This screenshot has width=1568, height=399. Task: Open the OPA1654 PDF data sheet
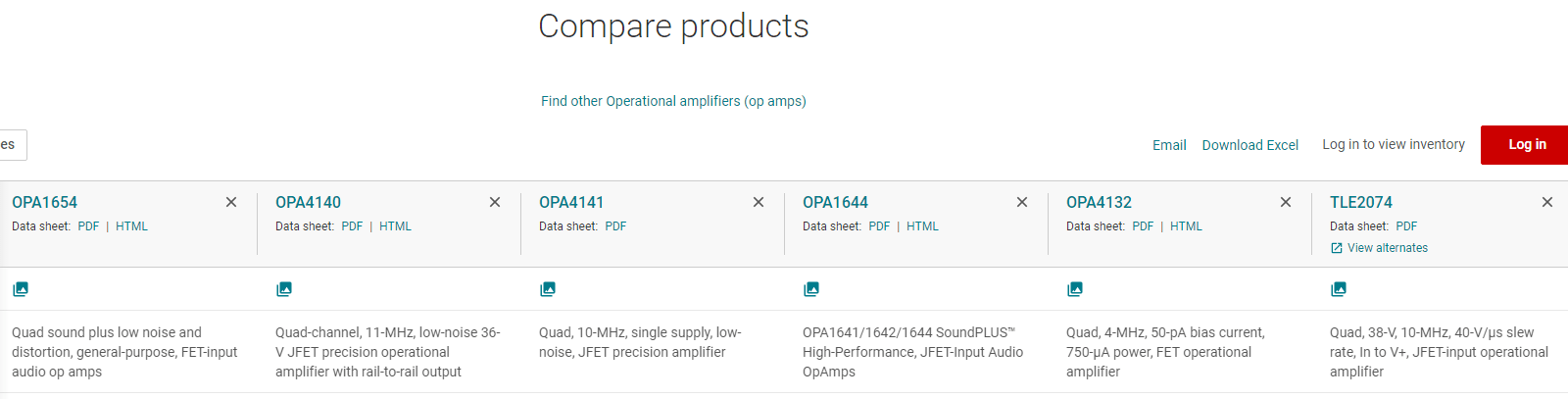point(88,226)
